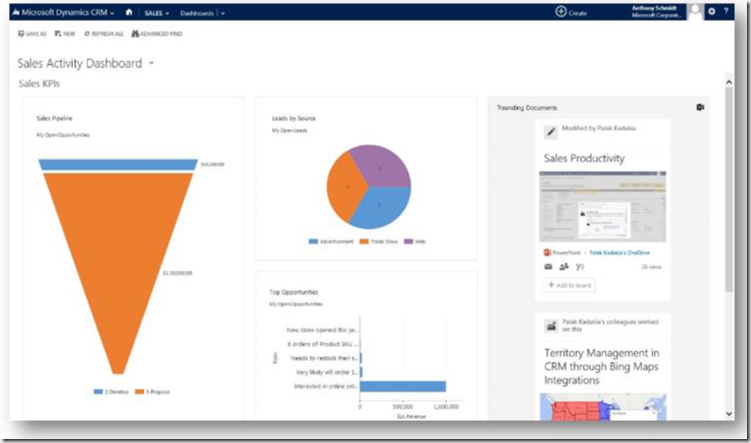751x443 pixels.
Task: Click PowerPoint icon under Sales Productivity
Action: click(x=547, y=252)
